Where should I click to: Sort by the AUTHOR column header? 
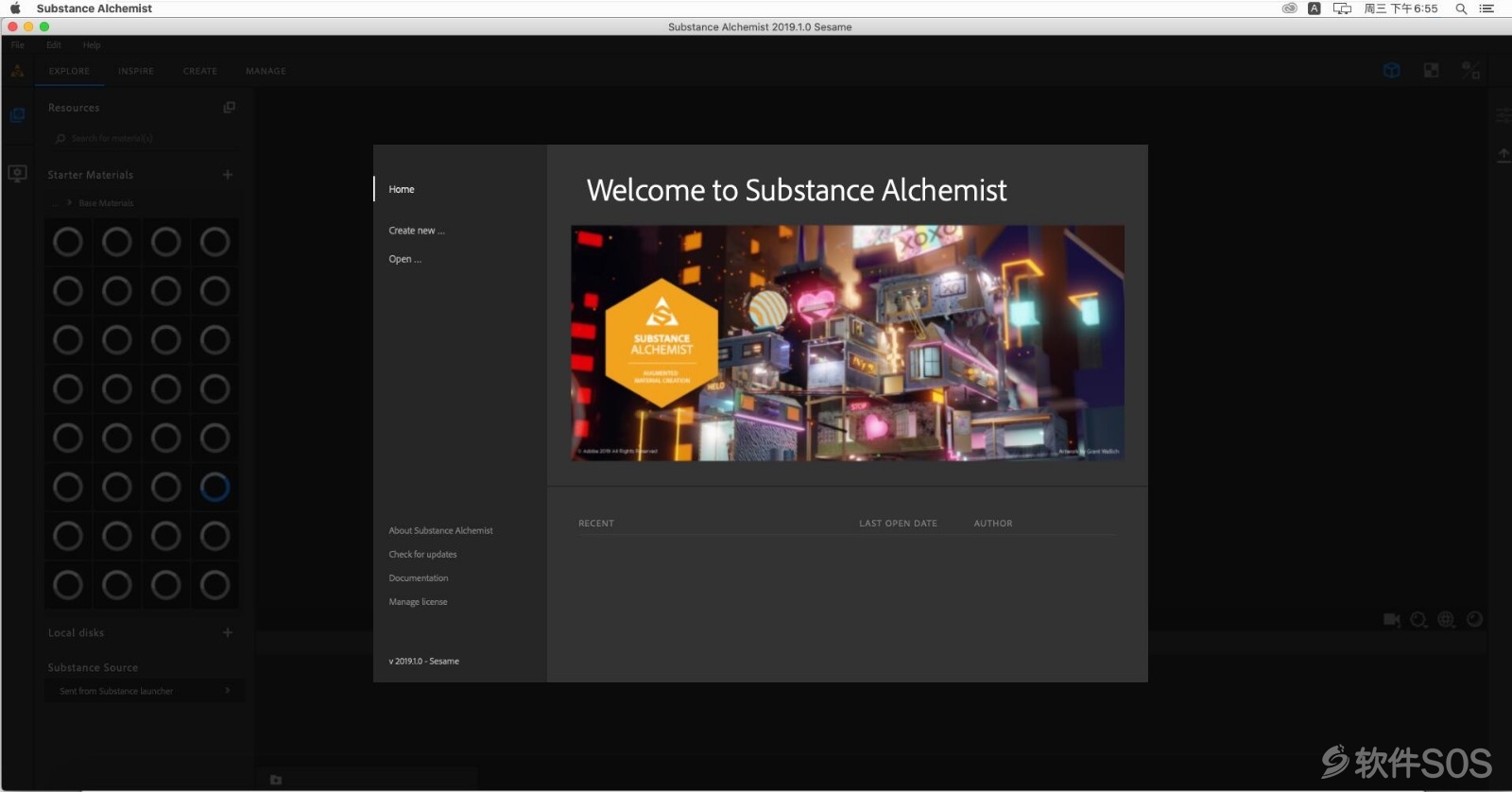coord(993,523)
